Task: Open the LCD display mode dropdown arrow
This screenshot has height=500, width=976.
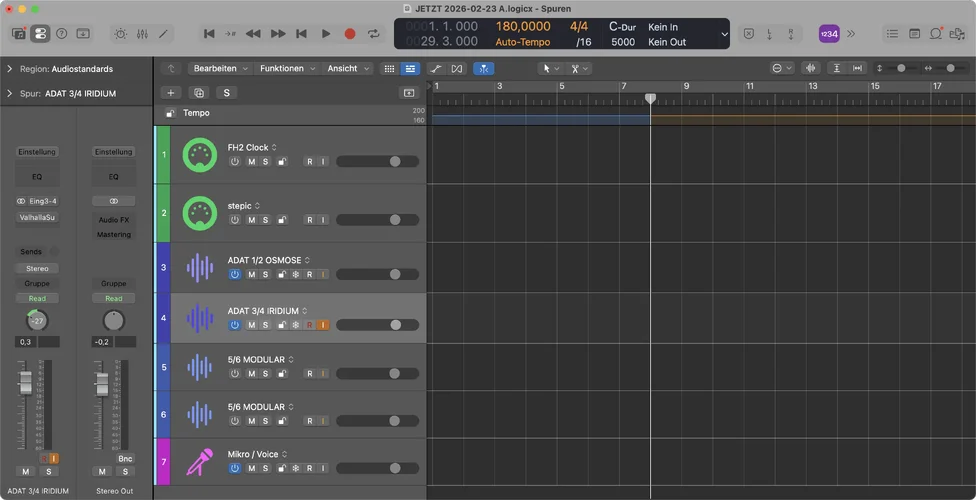Action: click(724, 34)
